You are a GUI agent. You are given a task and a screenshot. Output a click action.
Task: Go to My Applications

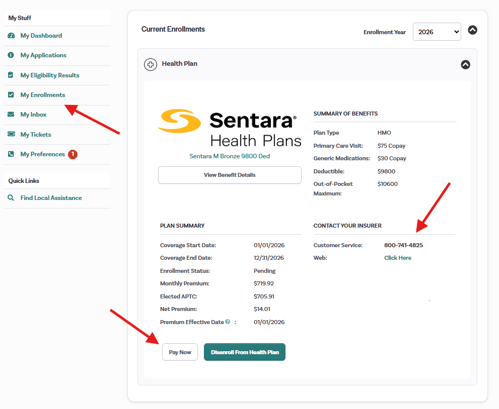[x=43, y=55]
